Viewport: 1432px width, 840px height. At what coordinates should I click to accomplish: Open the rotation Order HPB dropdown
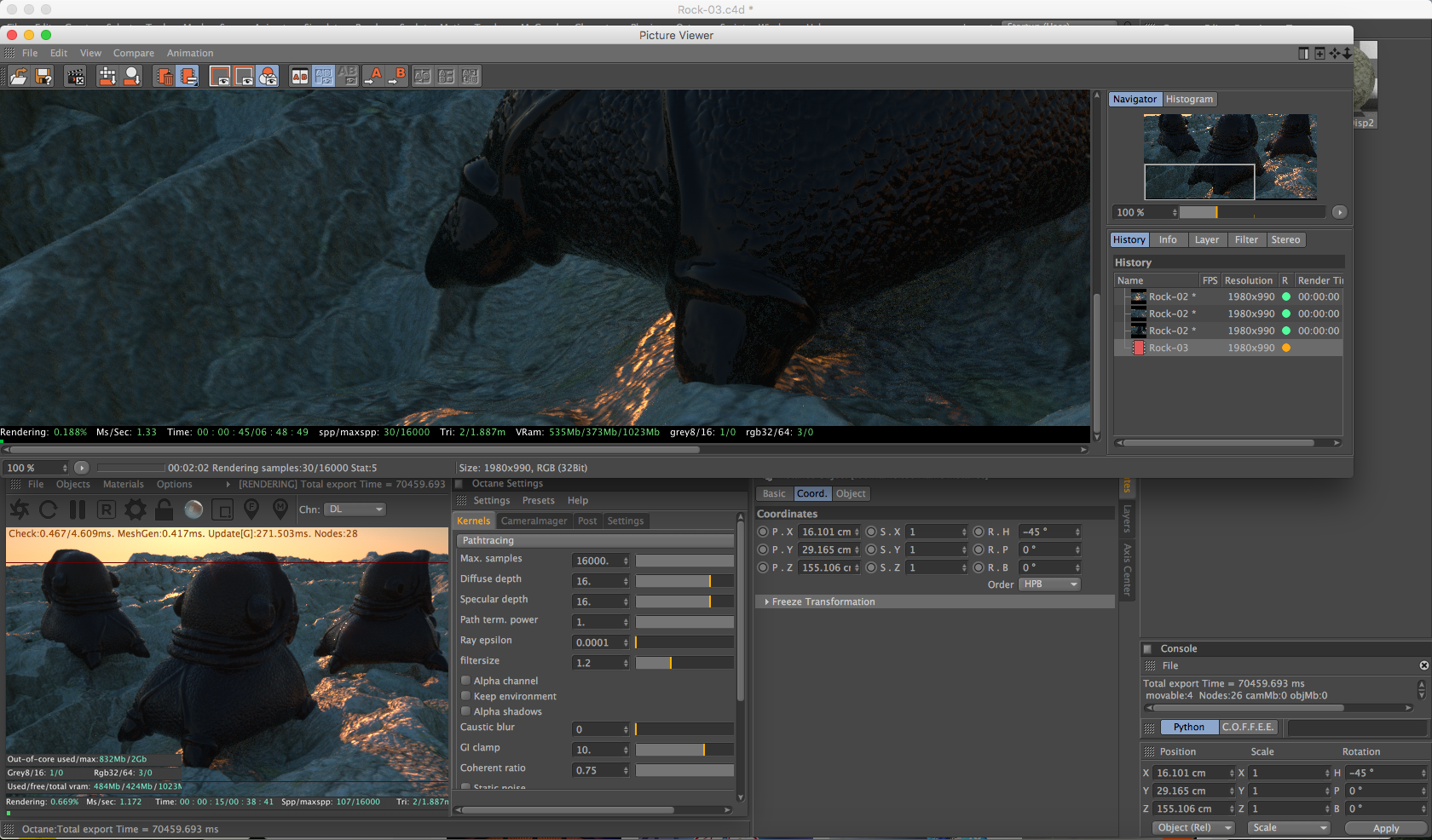1050,584
